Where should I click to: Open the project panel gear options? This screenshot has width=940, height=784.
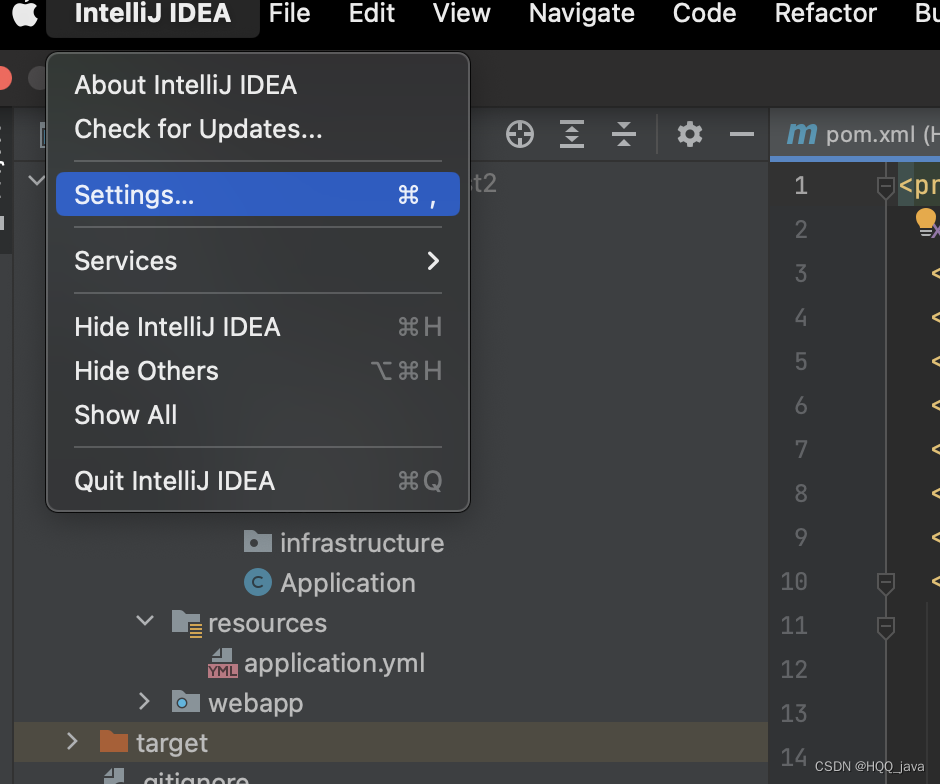pos(690,134)
